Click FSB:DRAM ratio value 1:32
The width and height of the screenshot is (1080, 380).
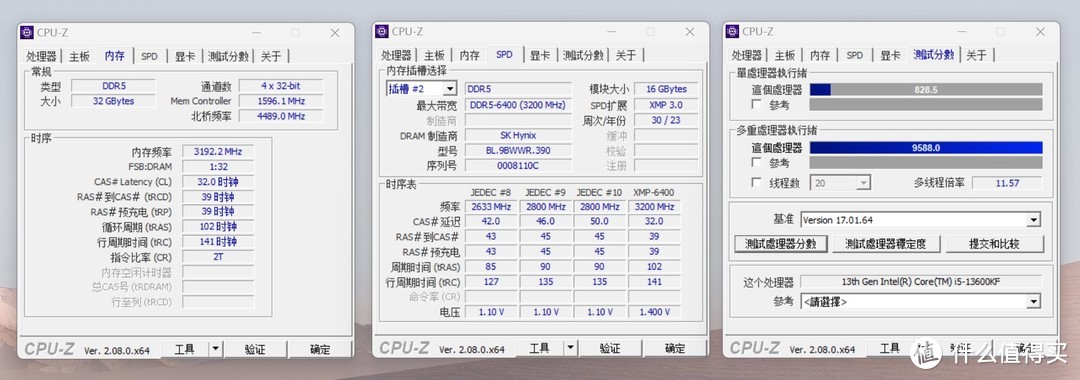[218, 167]
